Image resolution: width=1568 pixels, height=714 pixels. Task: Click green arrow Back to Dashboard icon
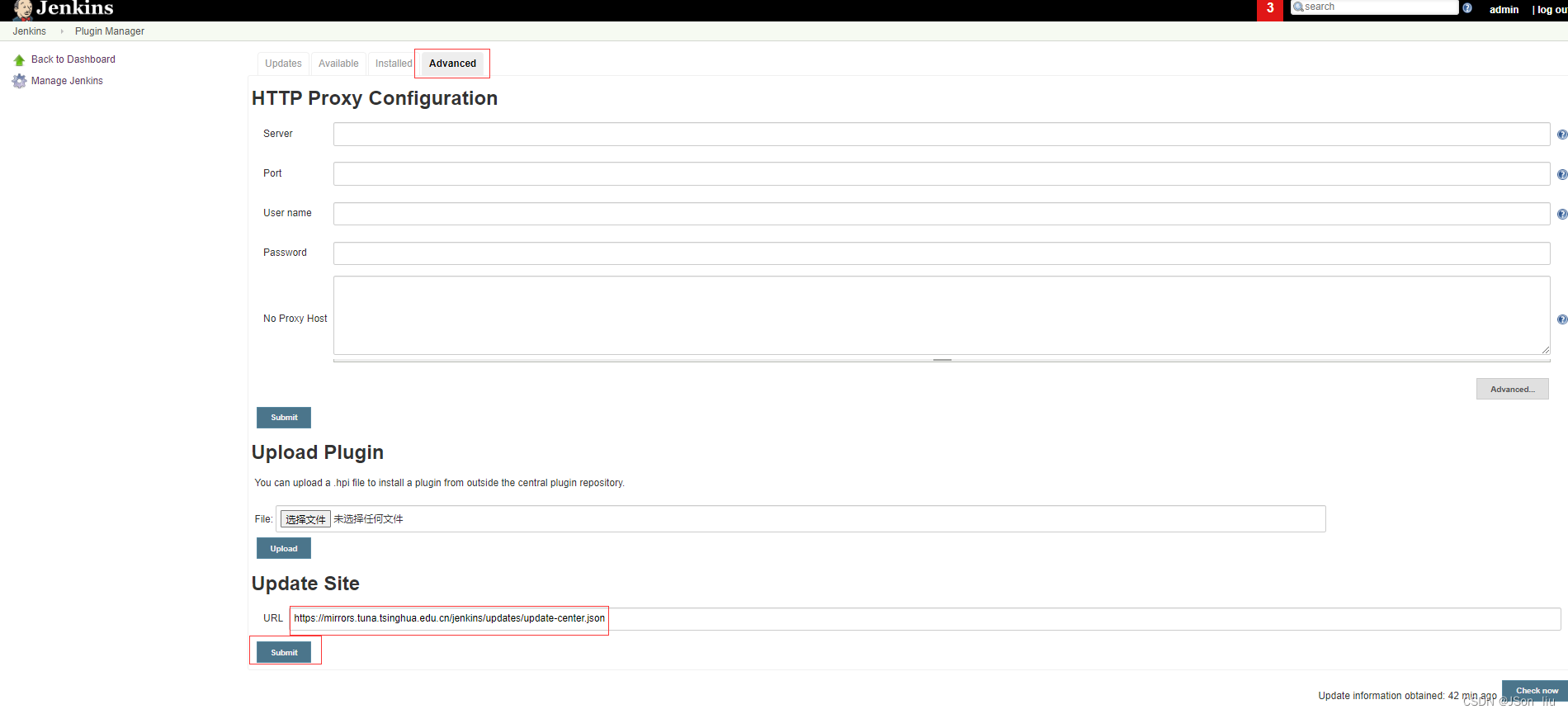click(19, 60)
